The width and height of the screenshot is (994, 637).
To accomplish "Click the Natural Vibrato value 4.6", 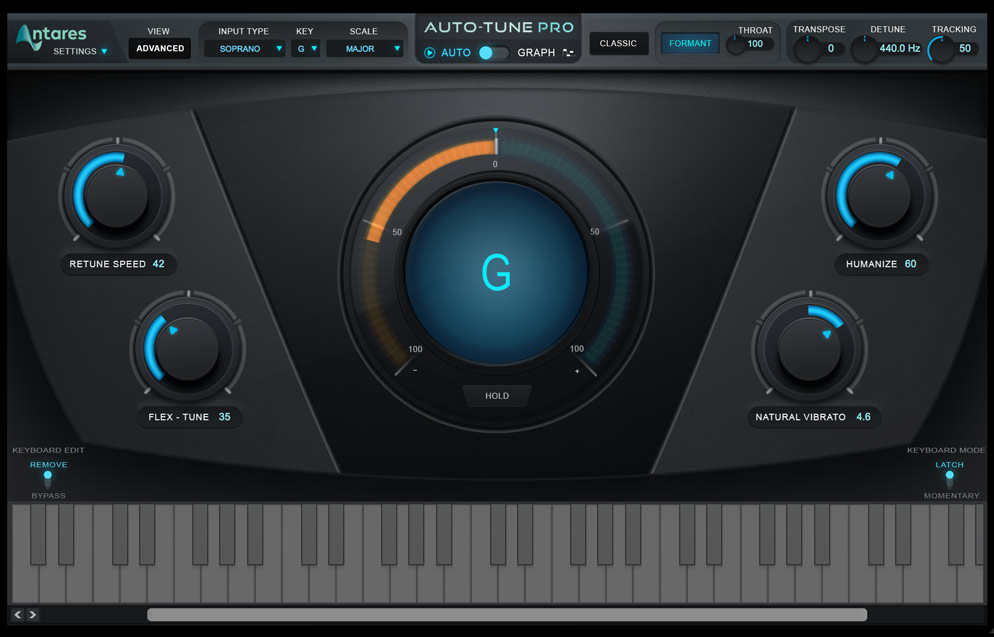I will pos(863,416).
